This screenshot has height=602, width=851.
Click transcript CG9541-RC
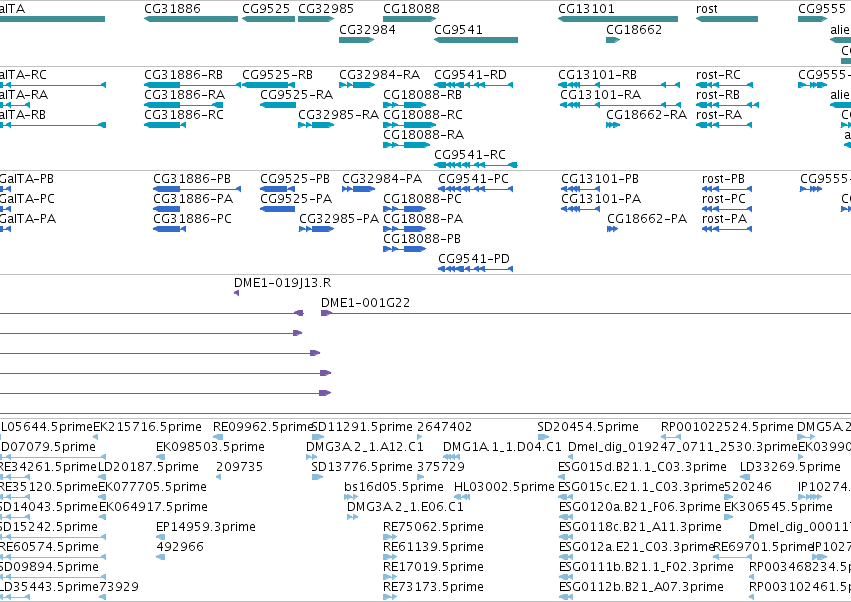[476, 165]
